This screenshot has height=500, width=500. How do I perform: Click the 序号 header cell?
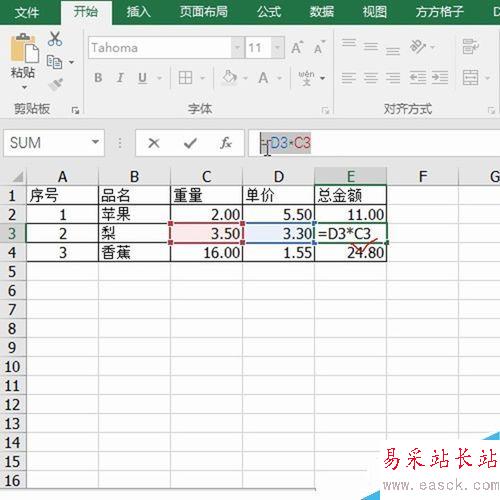62,195
